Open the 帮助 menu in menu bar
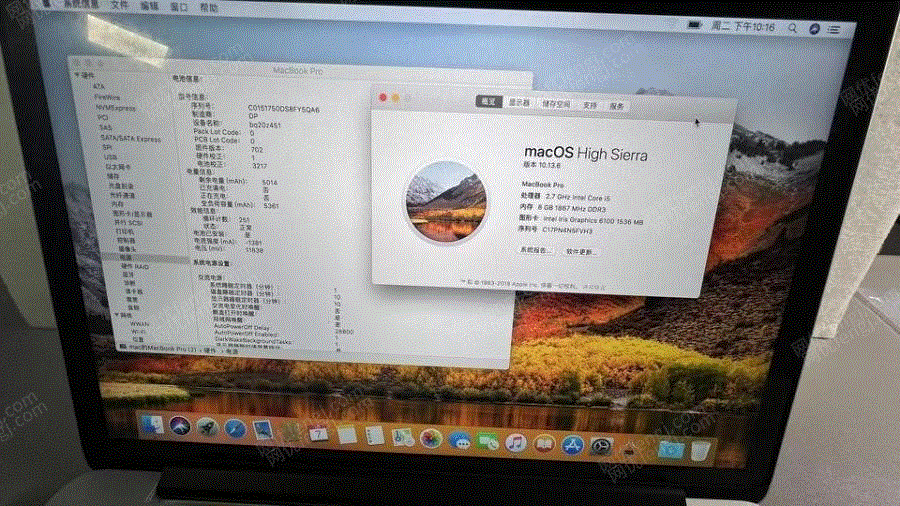The height and width of the screenshot is (506, 900). pos(209,7)
